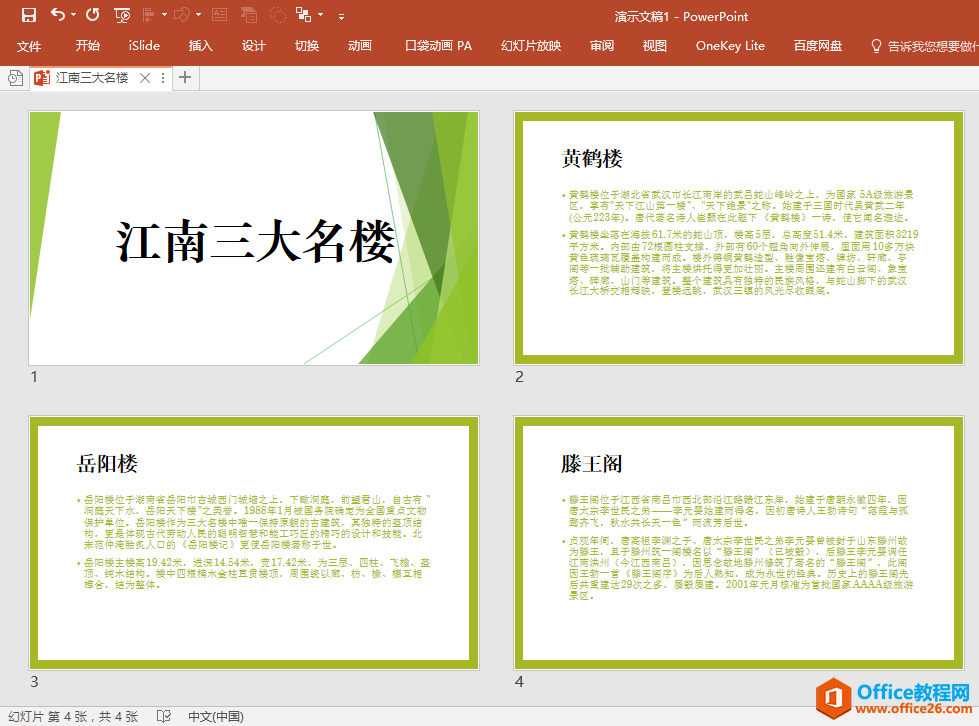This screenshot has width=979, height=726.
Task: Open the spell check icon in status bar
Action: tap(163, 716)
